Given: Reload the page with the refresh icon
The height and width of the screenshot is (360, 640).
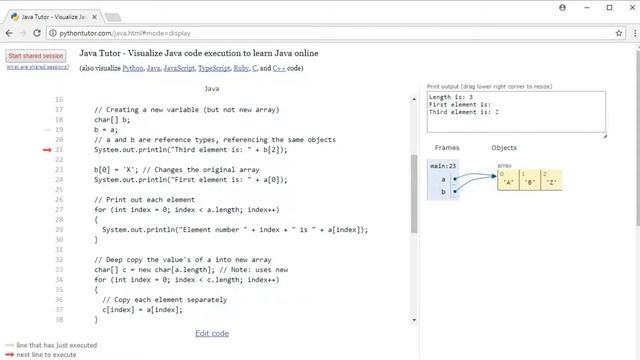Looking at the screenshot, I should coord(37,33).
